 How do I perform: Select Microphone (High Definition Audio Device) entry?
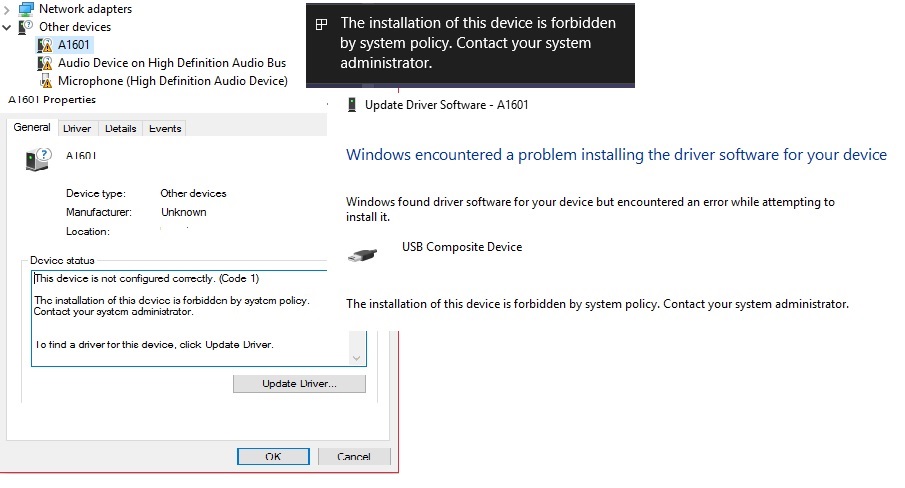click(172, 81)
